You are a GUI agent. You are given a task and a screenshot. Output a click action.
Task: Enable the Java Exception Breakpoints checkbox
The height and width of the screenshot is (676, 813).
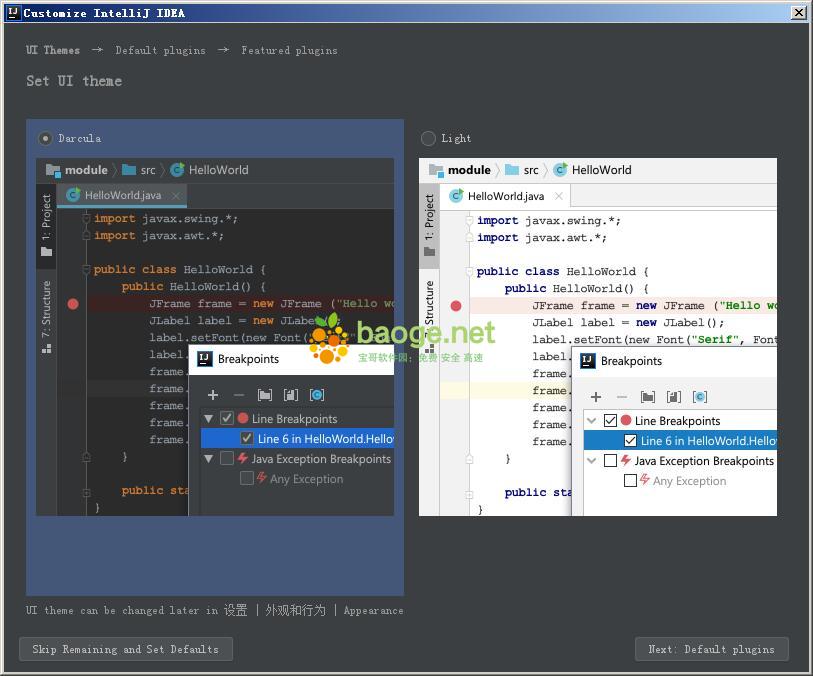click(226, 459)
